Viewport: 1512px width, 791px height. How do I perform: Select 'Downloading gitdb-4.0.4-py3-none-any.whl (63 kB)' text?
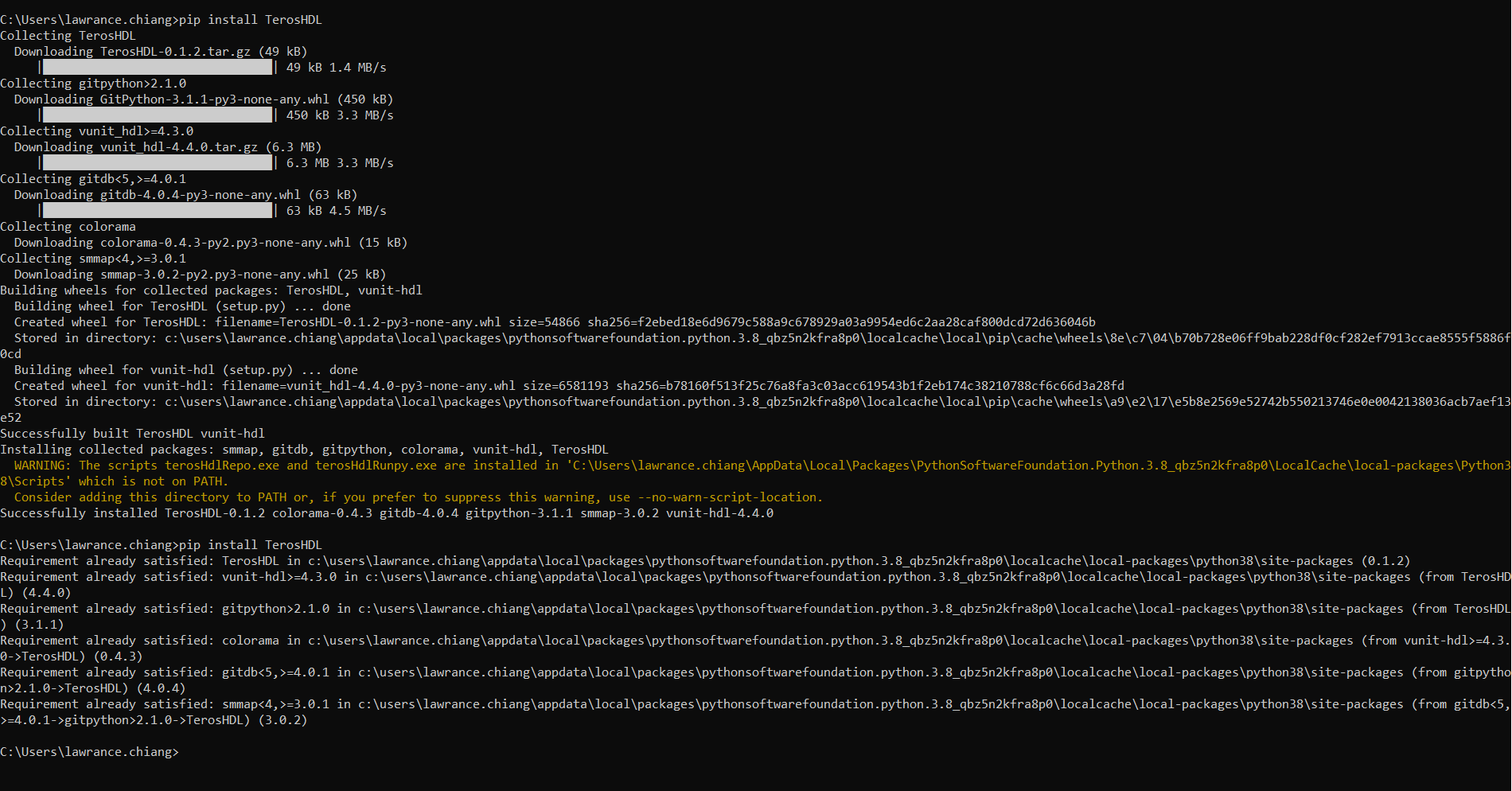coord(185,195)
